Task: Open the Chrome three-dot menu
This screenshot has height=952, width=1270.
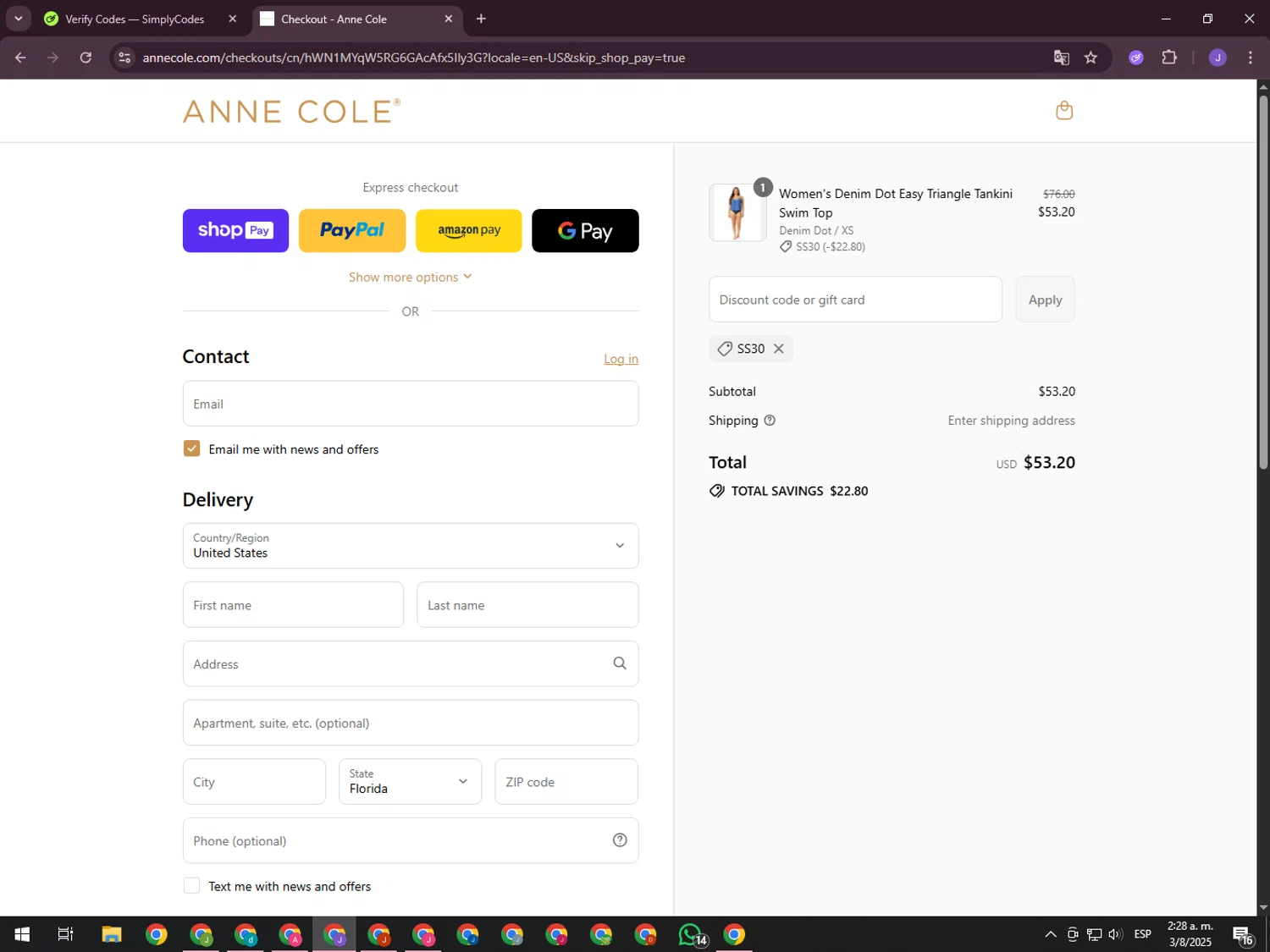Action: 1251,58
